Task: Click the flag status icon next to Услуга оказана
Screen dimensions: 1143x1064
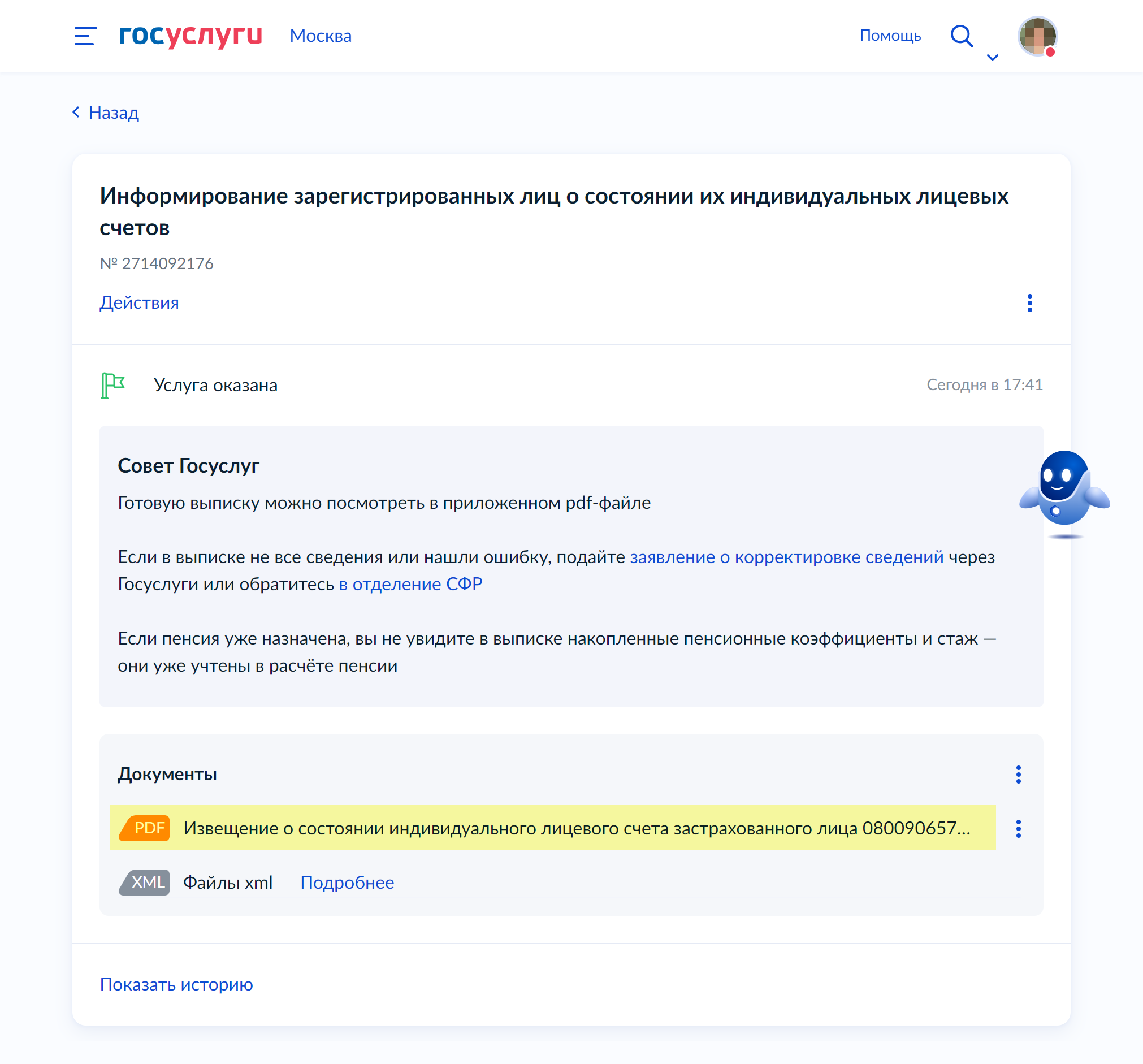Action: tap(112, 384)
